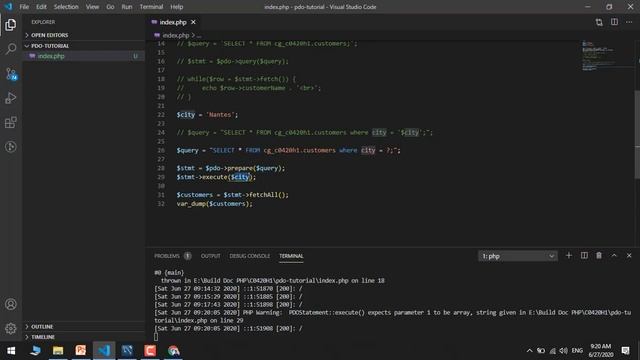Select index.php in the explorer tree
640x360 pixels.
tap(84, 56)
